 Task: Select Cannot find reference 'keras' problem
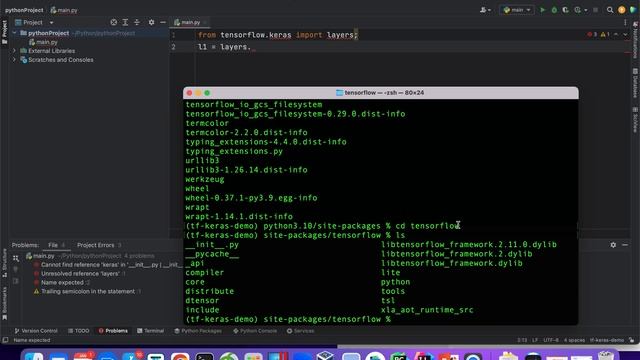click(x=108, y=265)
